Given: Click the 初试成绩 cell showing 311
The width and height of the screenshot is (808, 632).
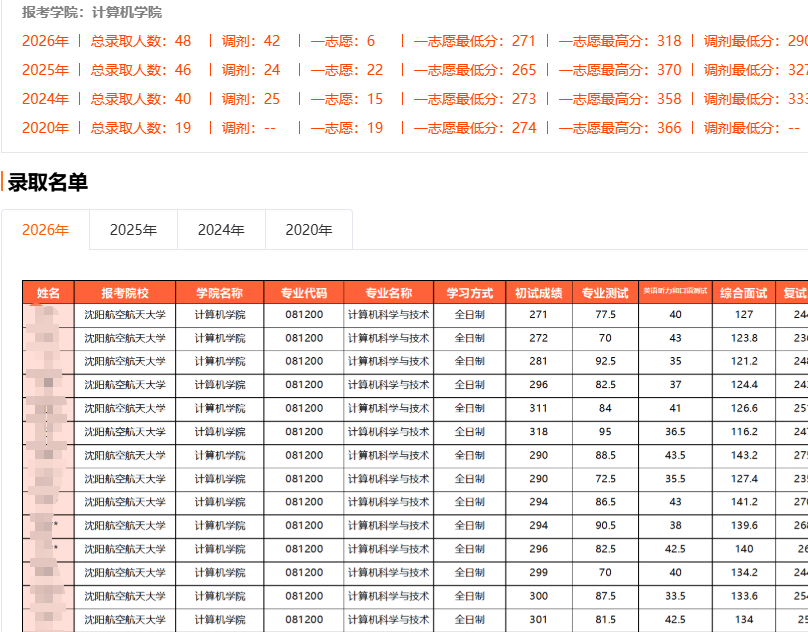Looking at the screenshot, I should point(538,408).
